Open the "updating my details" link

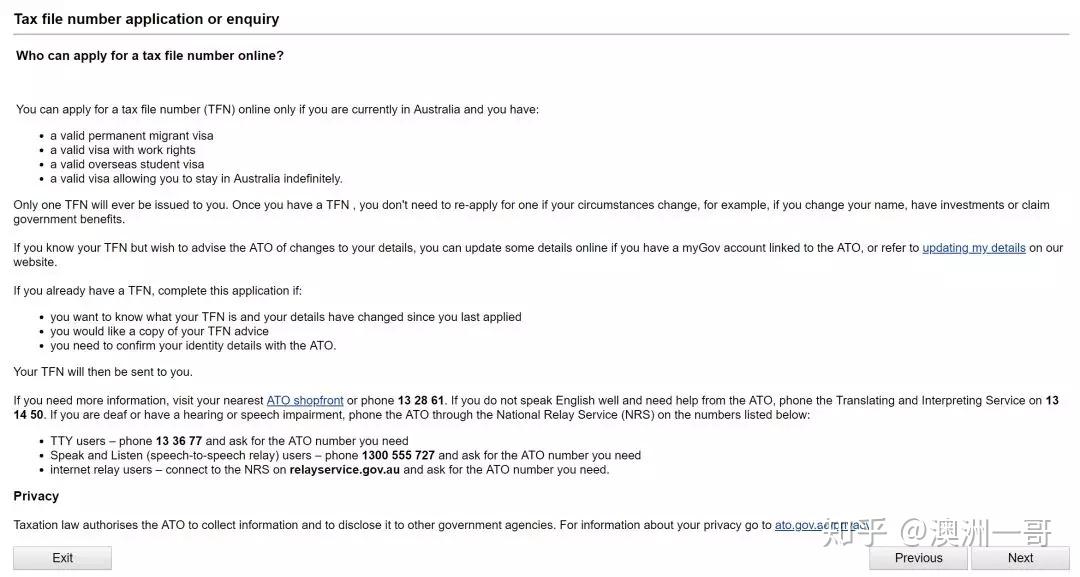[x=973, y=248]
